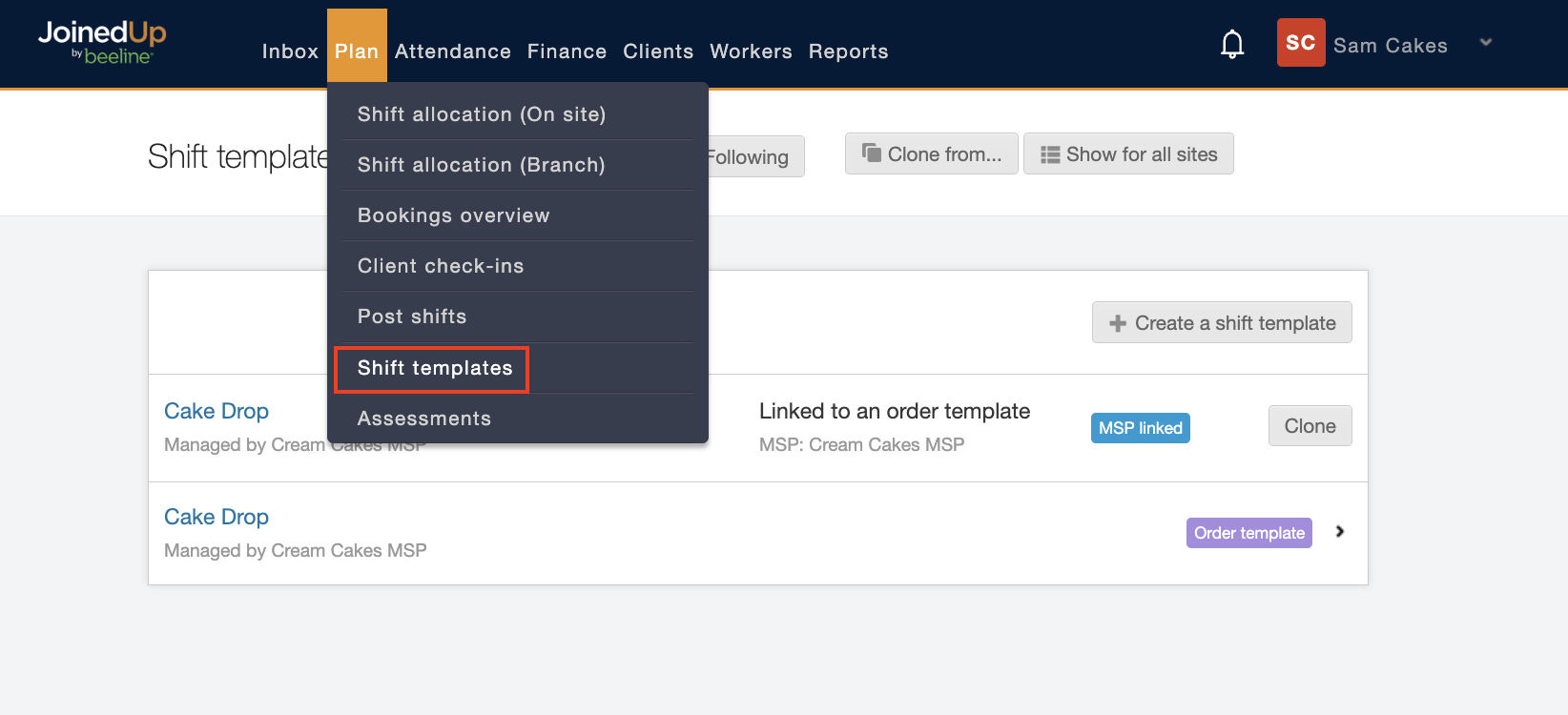Select Client check-ins menu entry

coord(441,266)
